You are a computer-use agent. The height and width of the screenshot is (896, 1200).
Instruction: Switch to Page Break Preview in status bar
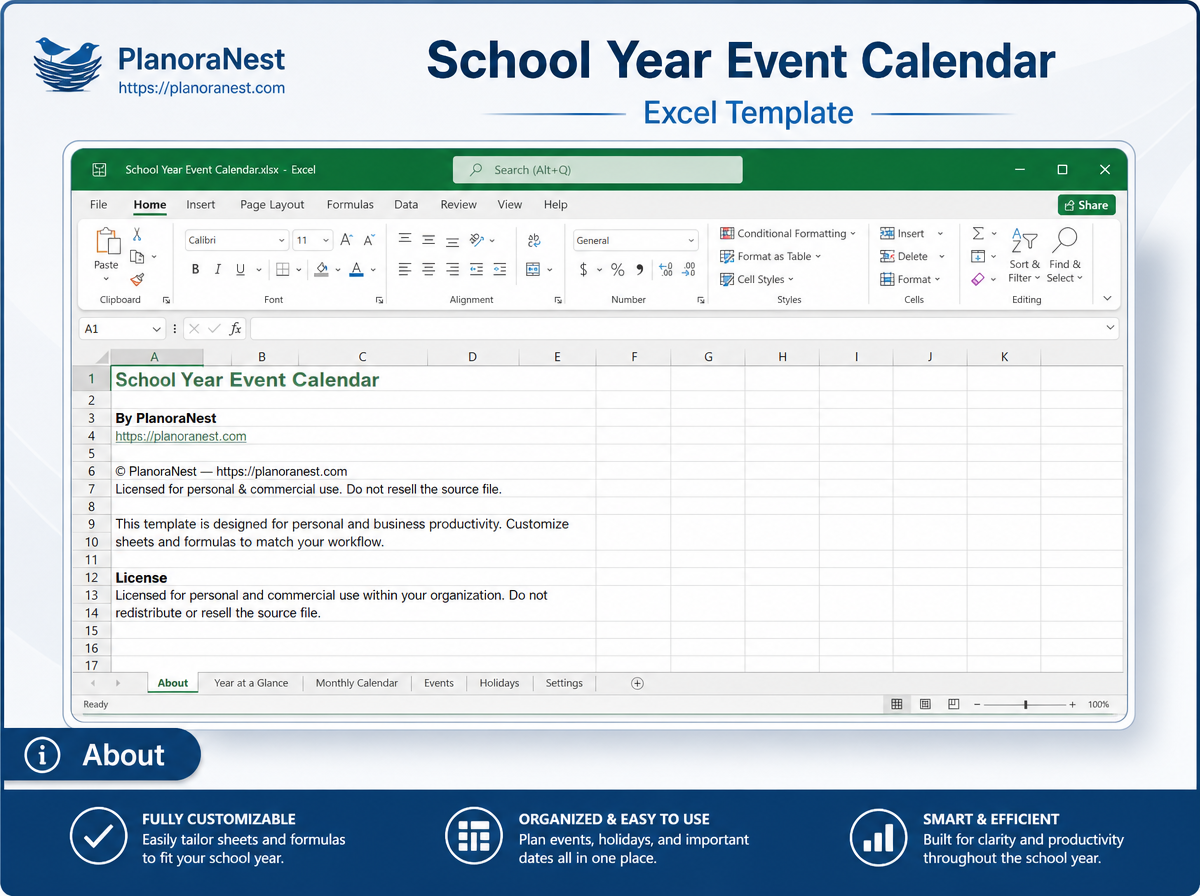[954, 705]
